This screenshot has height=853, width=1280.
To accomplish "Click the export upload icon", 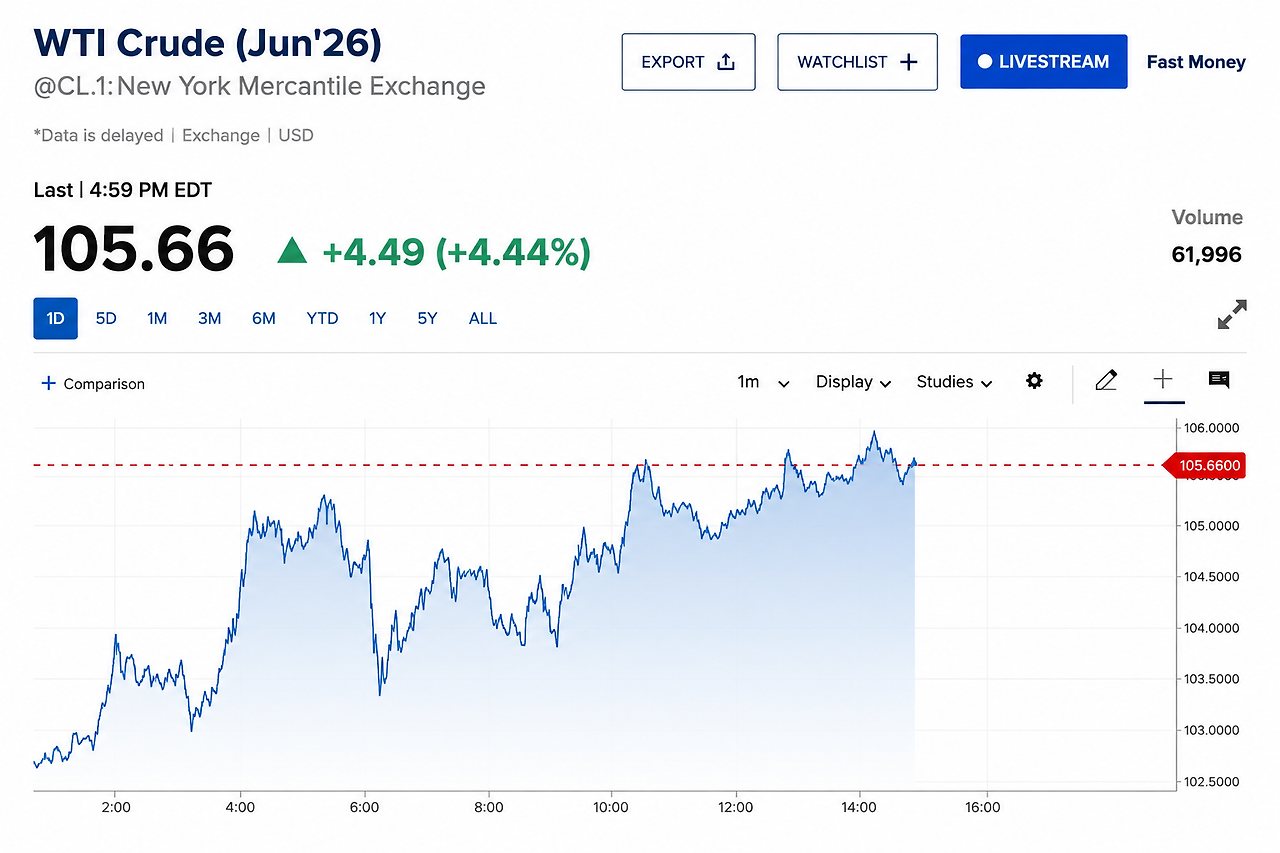I will pyautogui.click(x=726, y=62).
